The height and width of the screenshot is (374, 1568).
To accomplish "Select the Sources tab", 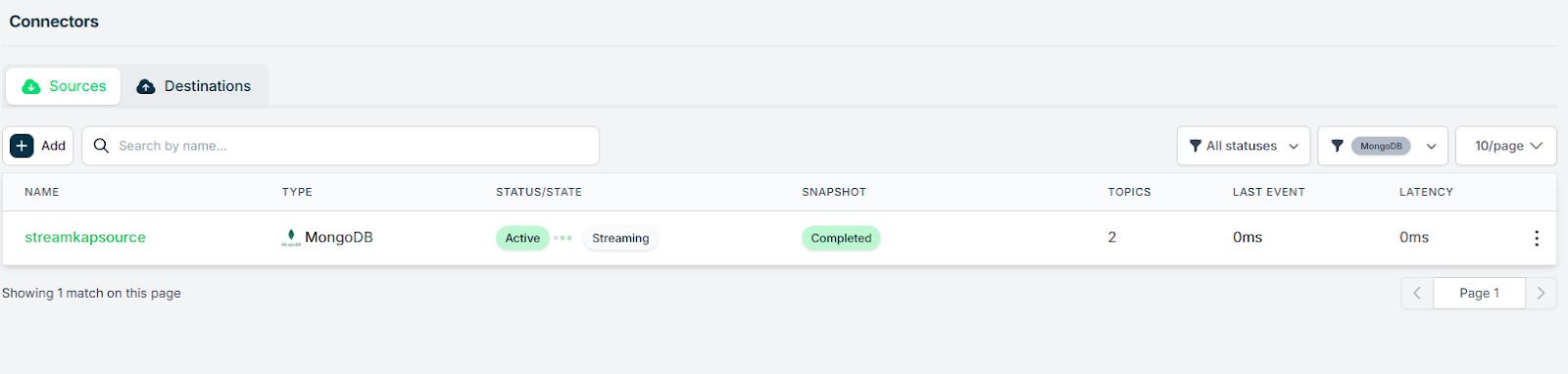I will pos(64,86).
